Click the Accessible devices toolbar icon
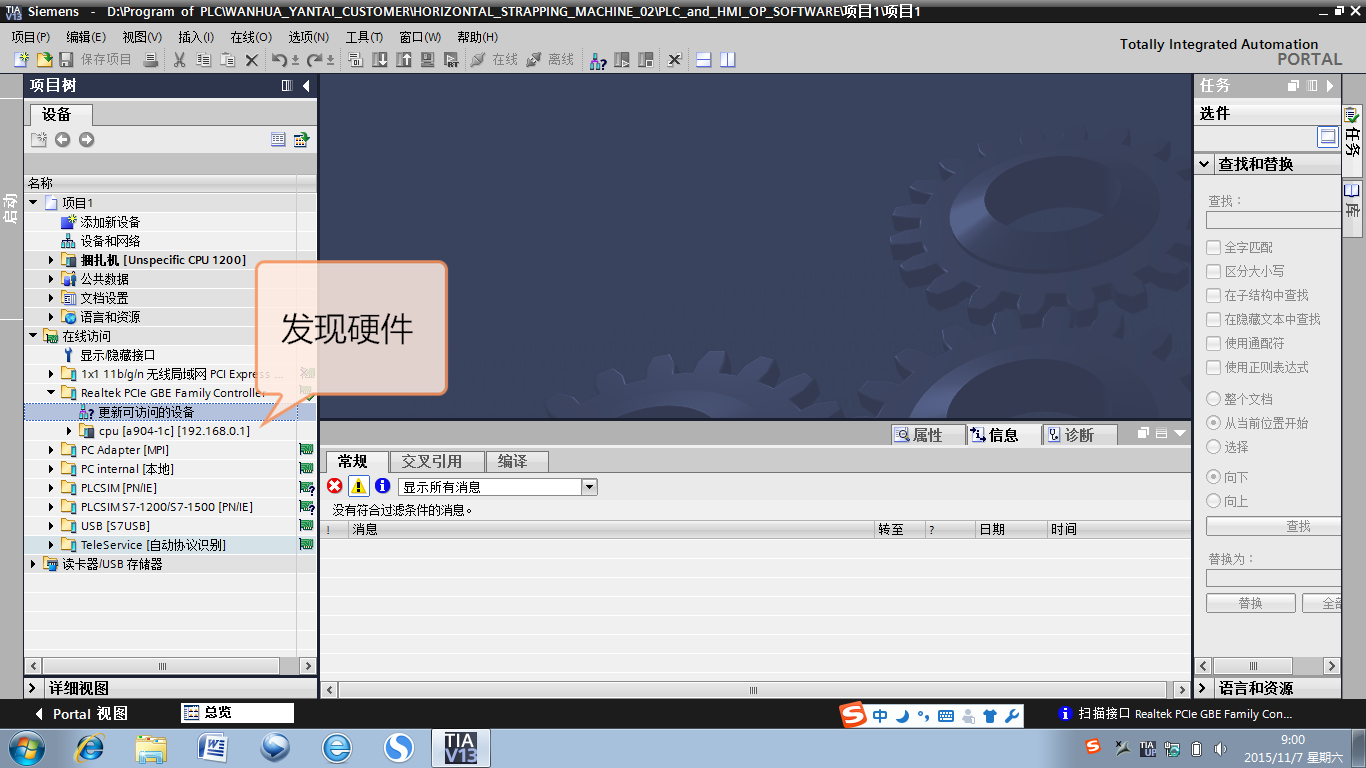Image resolution: width=1366 pixels, height=768 pixels. (598, 60)
